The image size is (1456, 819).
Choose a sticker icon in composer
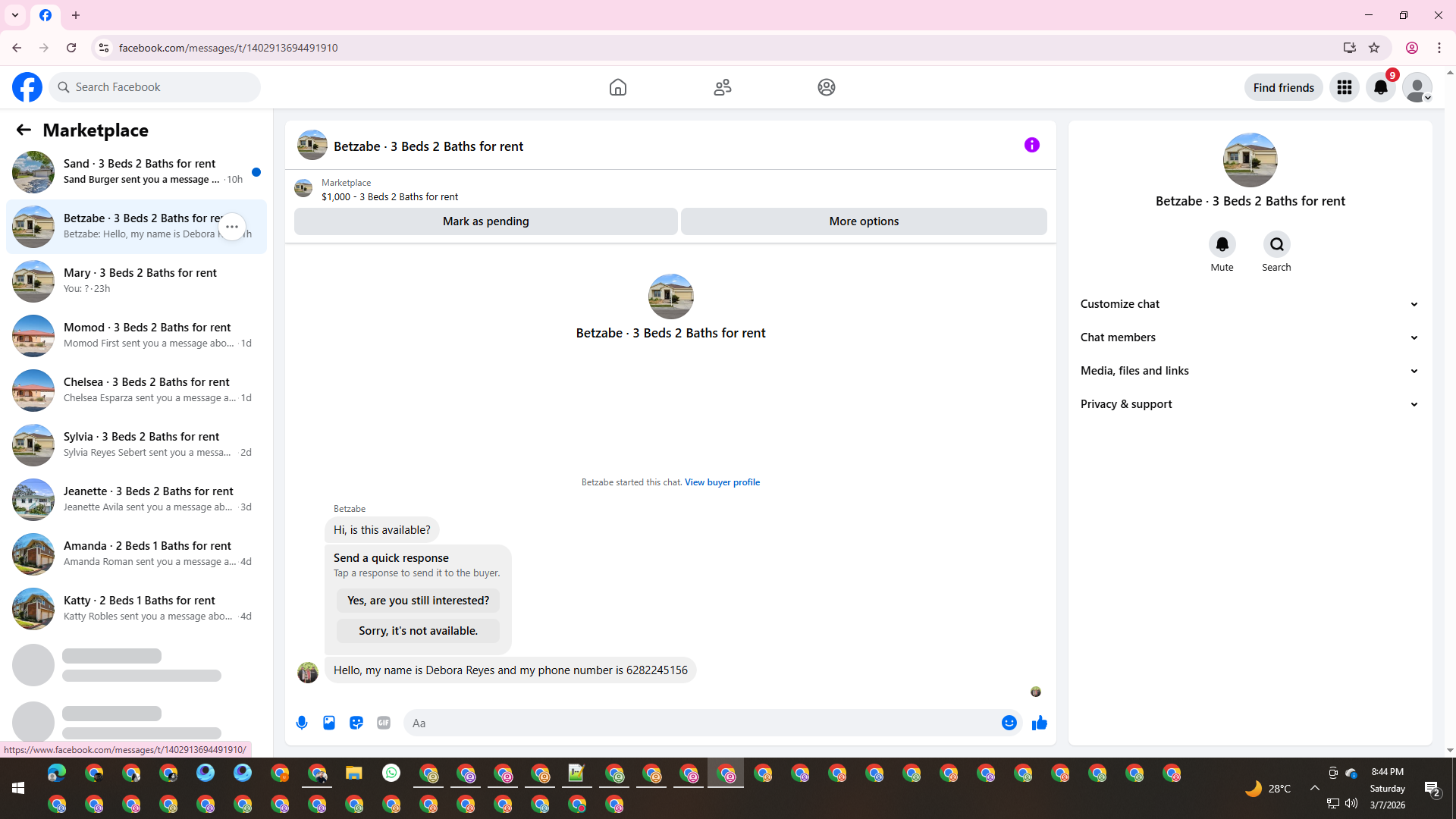point(356,723)
